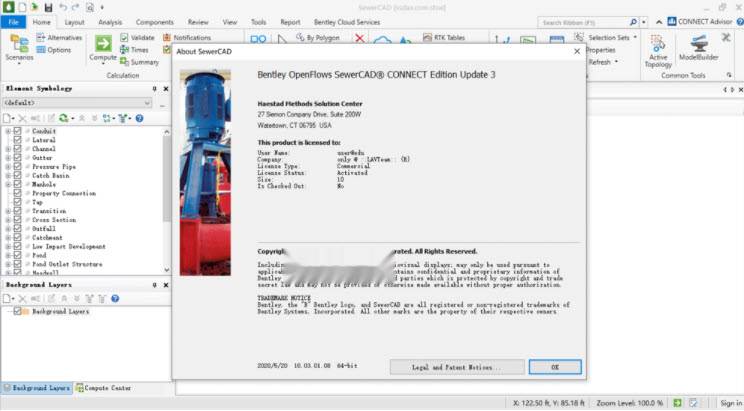Viewport: 744px width, 411px height.
Task: Expand the Conduit tree node
Action: coord(8,131)
